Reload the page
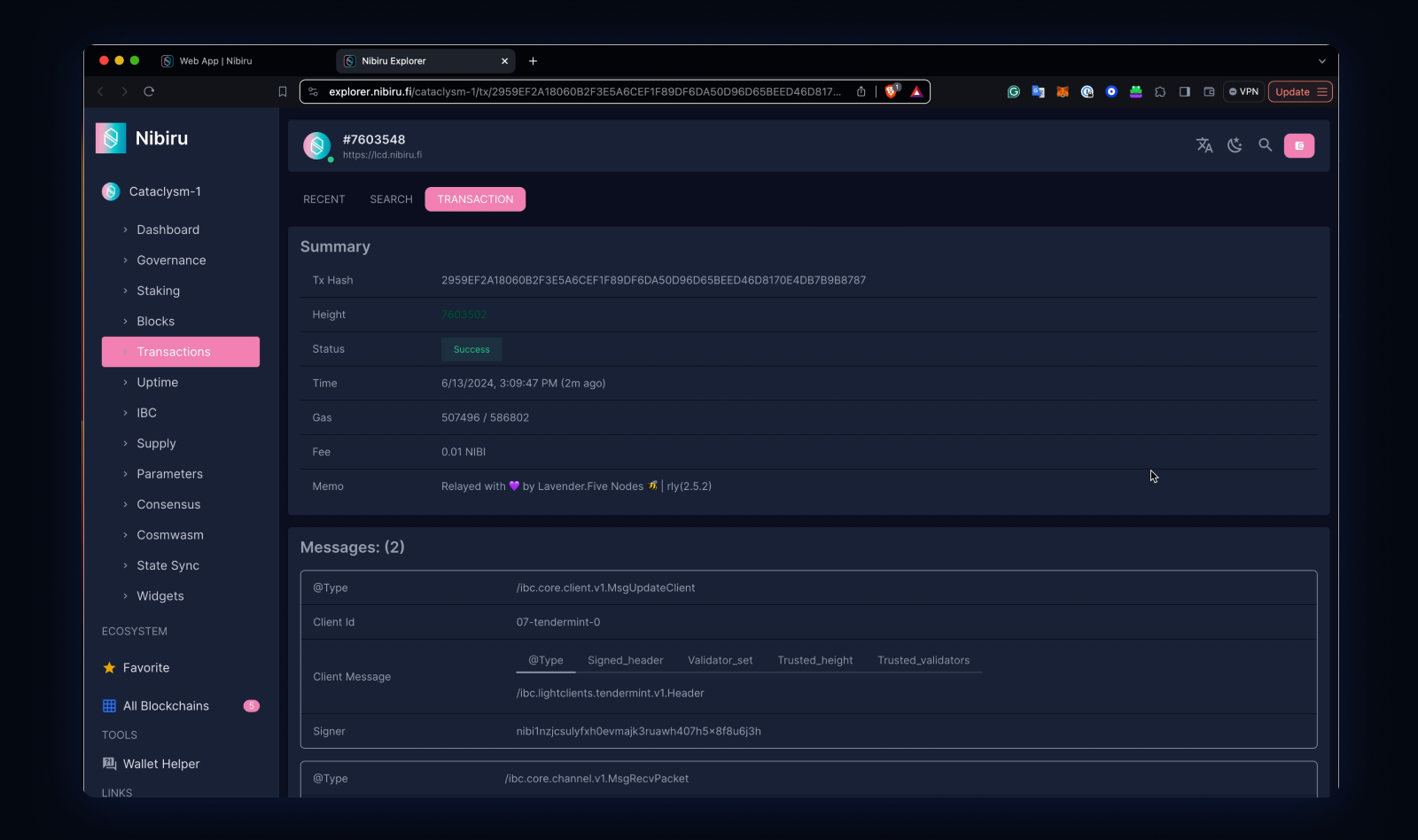 (149, 91)
